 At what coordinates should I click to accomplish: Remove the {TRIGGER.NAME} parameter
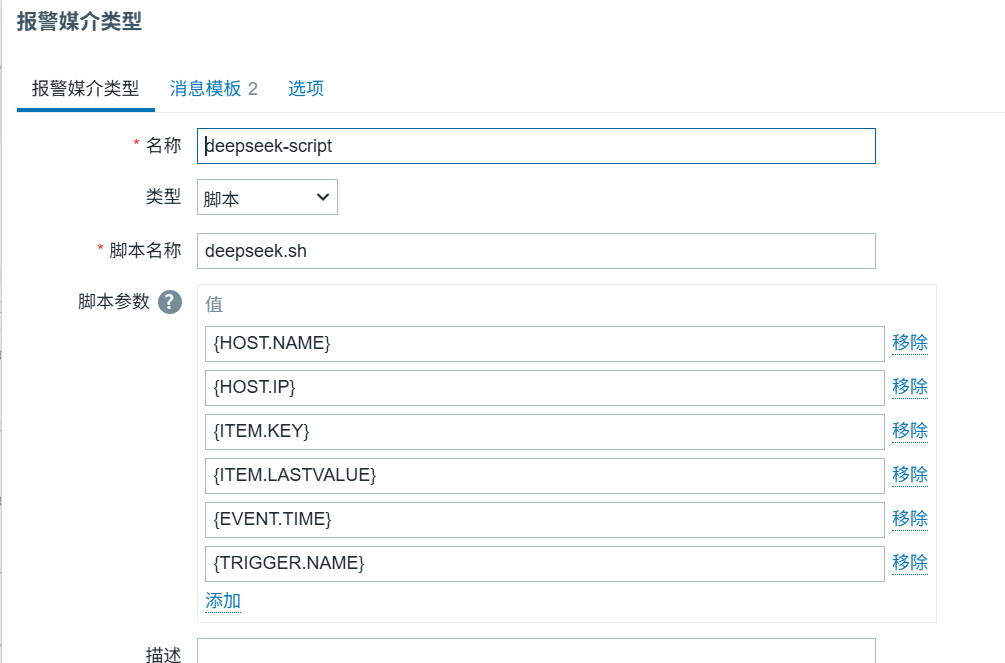pyautogui.click(x=909, y=563)
